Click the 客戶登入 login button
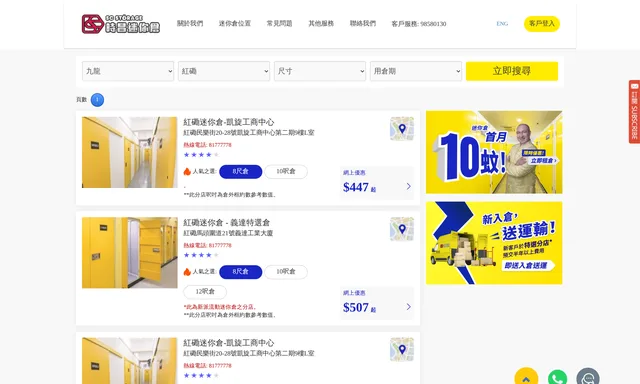 pyautogui.click(x=542, y=24)
